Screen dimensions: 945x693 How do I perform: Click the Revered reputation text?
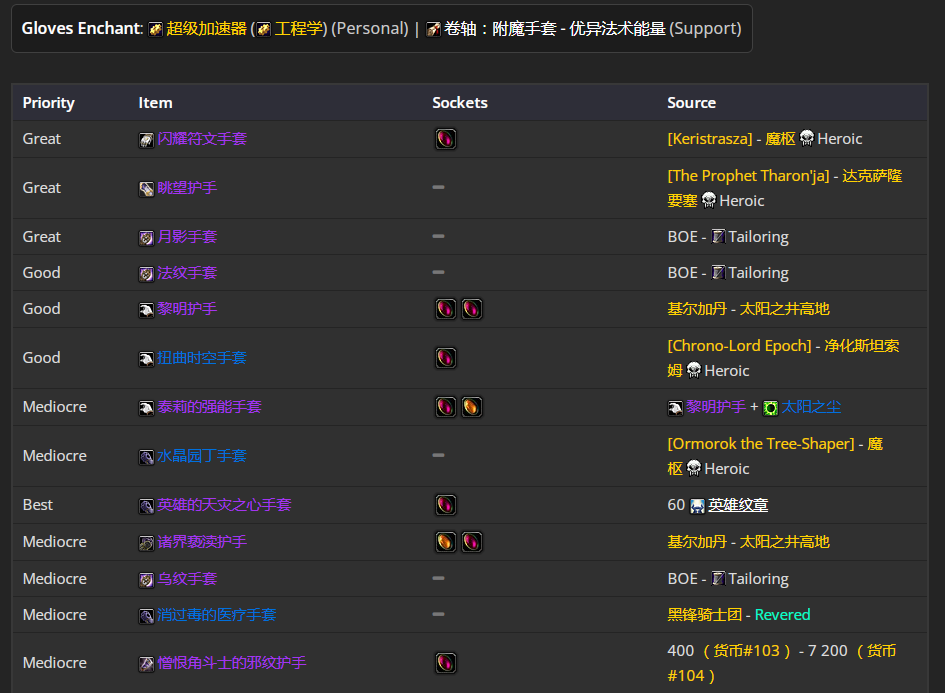[x=782, y=615]
